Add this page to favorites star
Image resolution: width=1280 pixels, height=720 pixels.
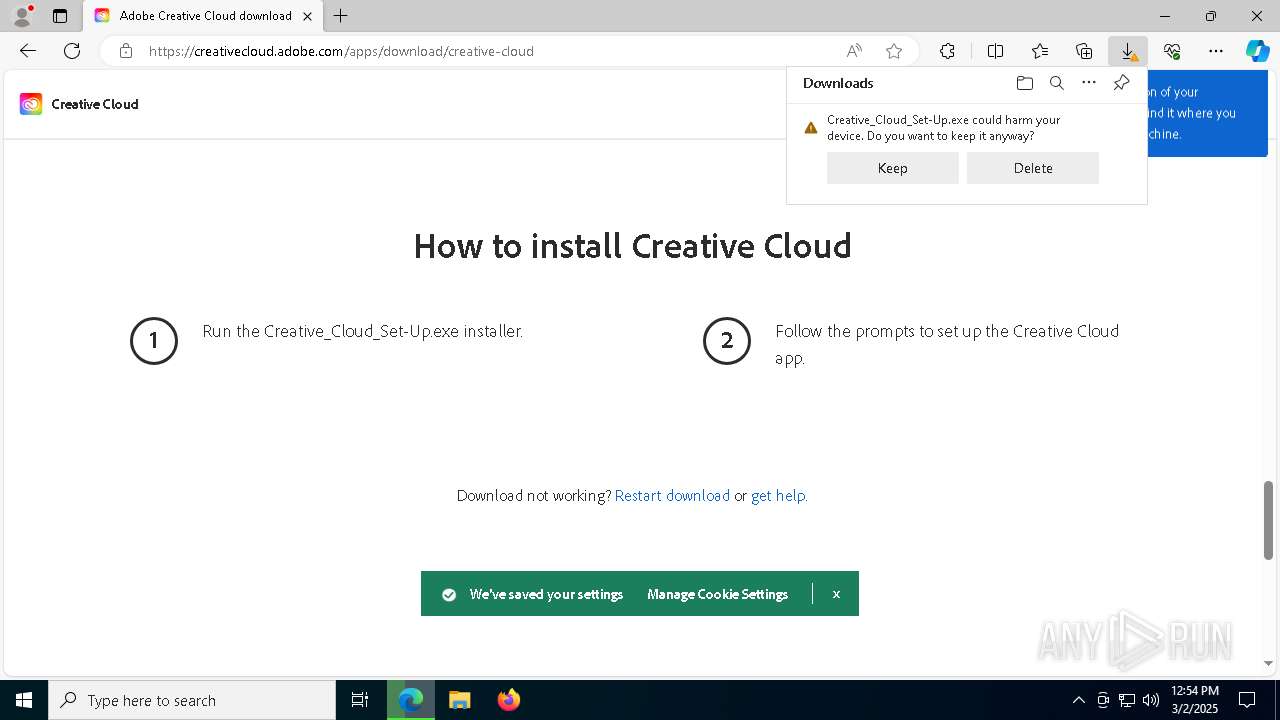click(x=894, y=51)
